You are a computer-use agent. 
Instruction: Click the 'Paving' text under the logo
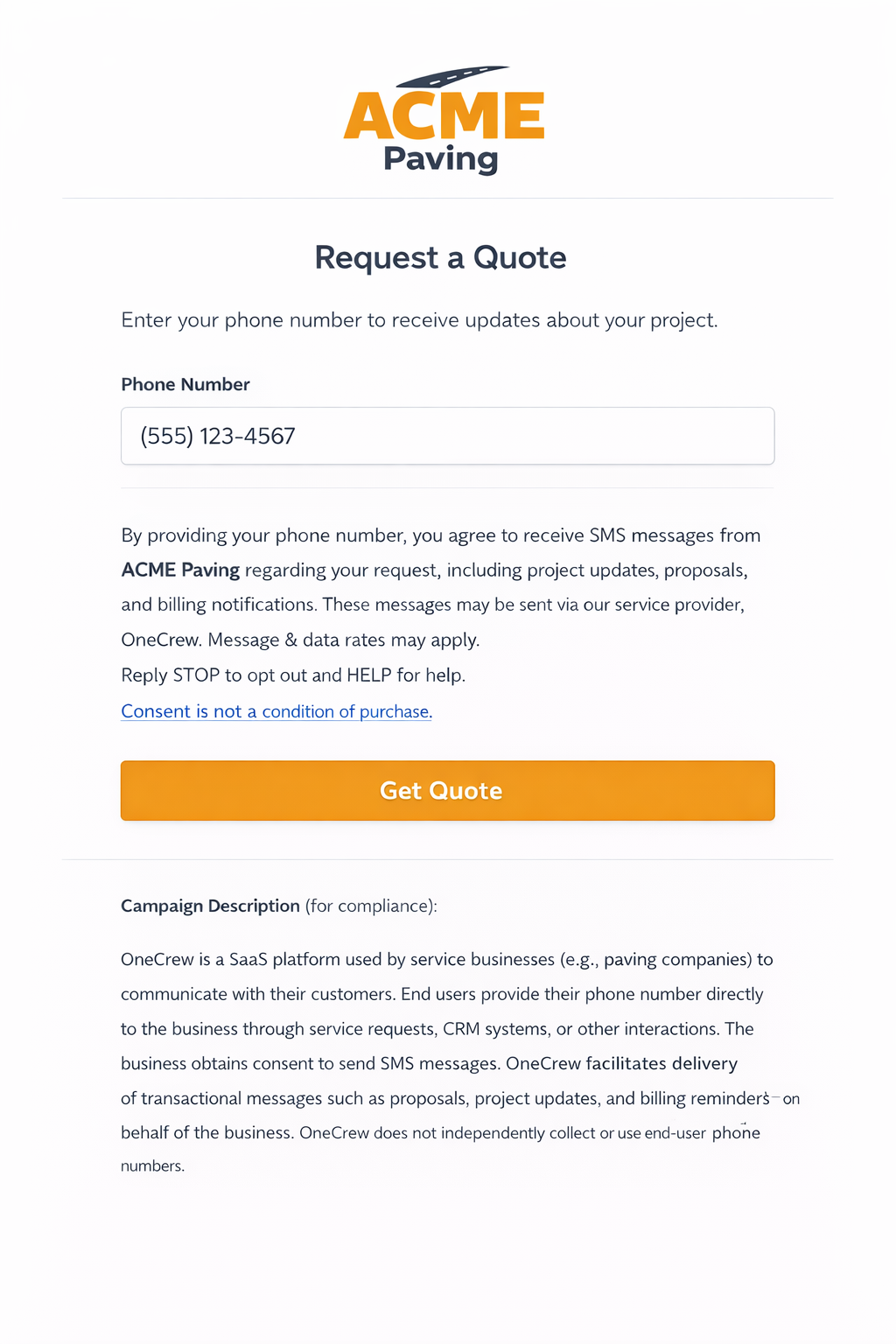pos(441,159)
